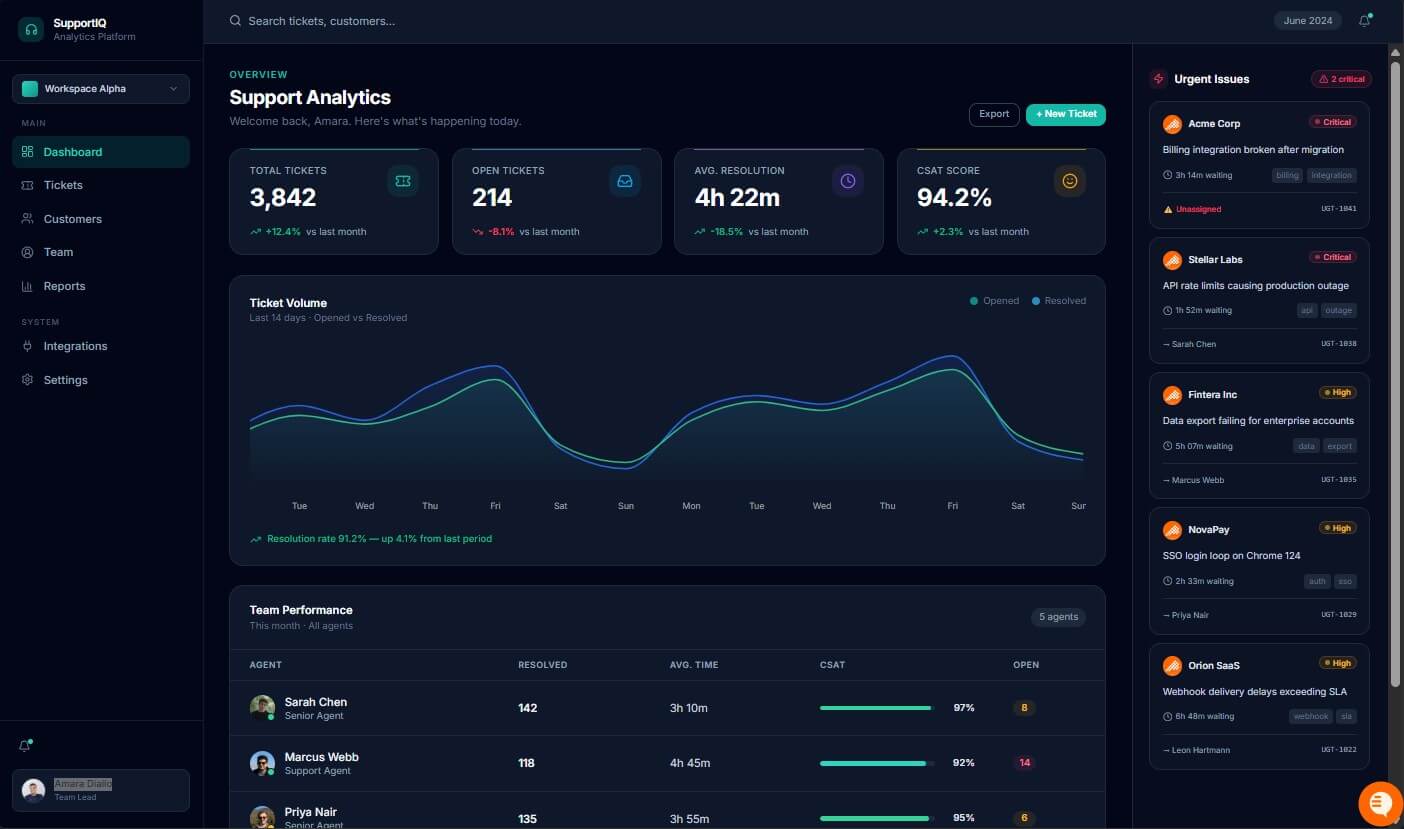This screenshot has height=829, width=1404.
Task: Navigate to the Team page
Action: click(x=101, y=252)
